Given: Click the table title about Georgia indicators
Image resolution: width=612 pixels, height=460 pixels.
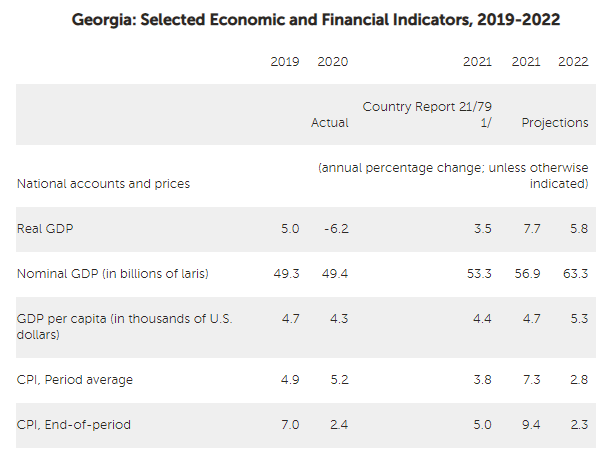Looking at the screenshot, I should (316, 19).
